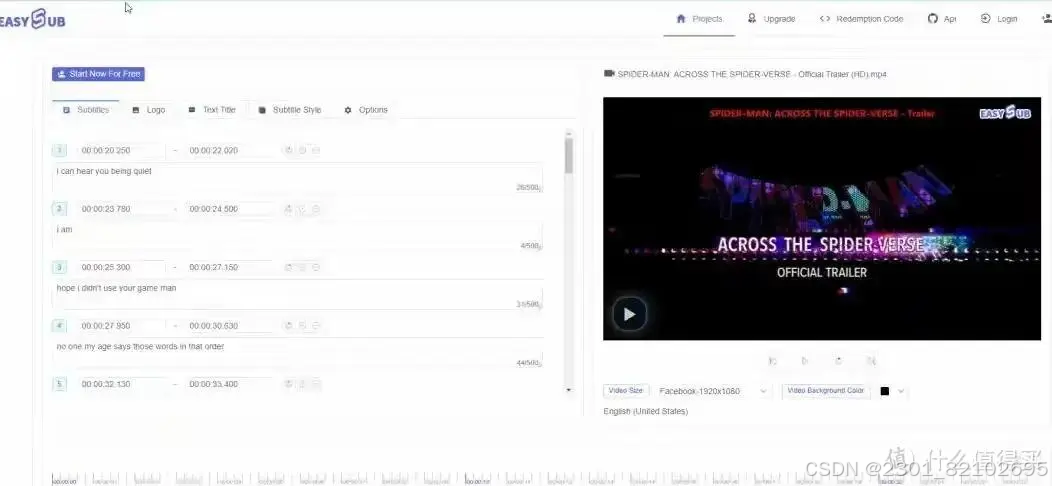Click the first action icon in subtitle row 3

288,267
